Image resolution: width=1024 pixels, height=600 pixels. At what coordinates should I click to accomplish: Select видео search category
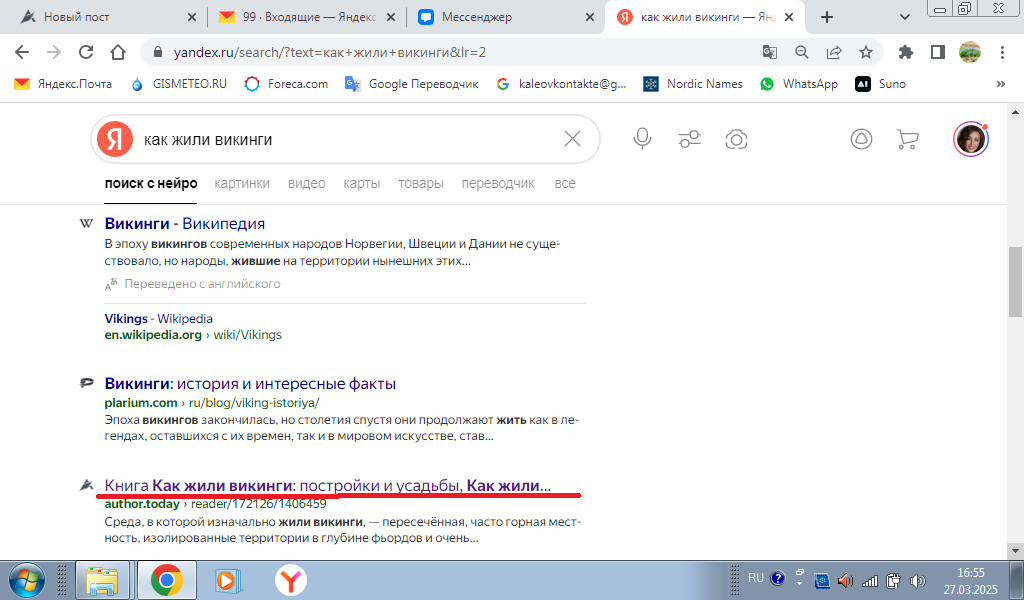pos(306,183)
